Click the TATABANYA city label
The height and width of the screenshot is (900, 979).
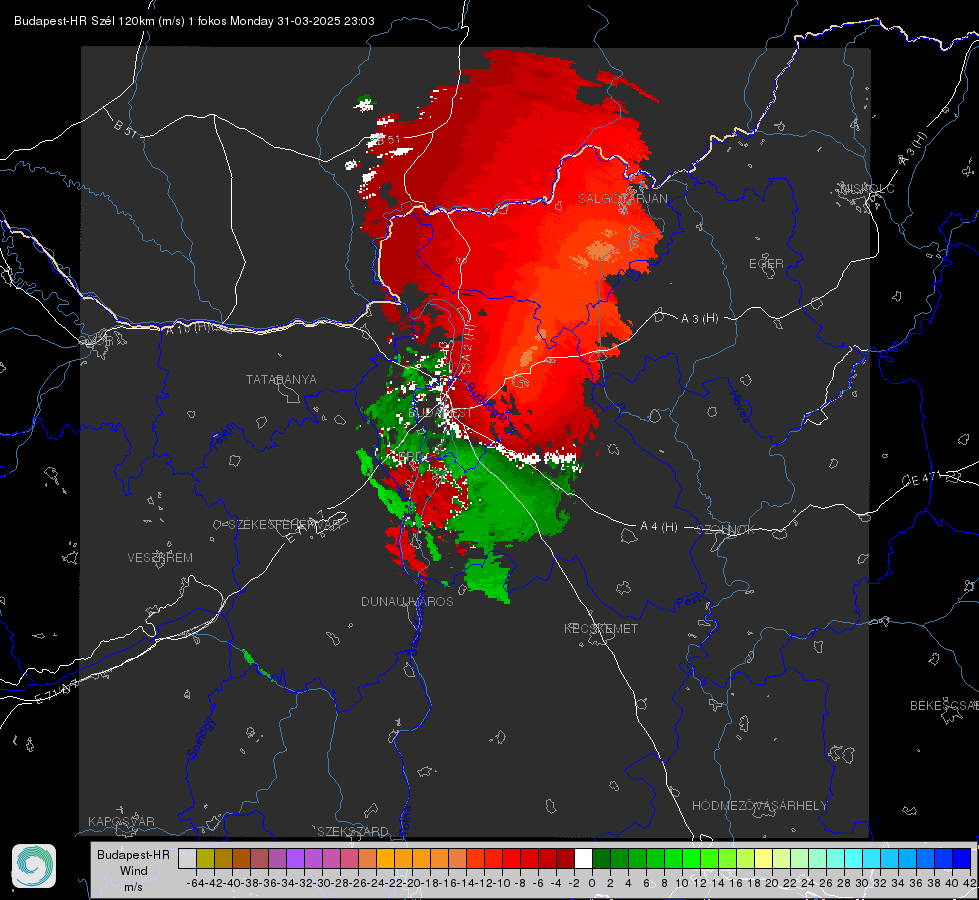(x=281, y=380)
